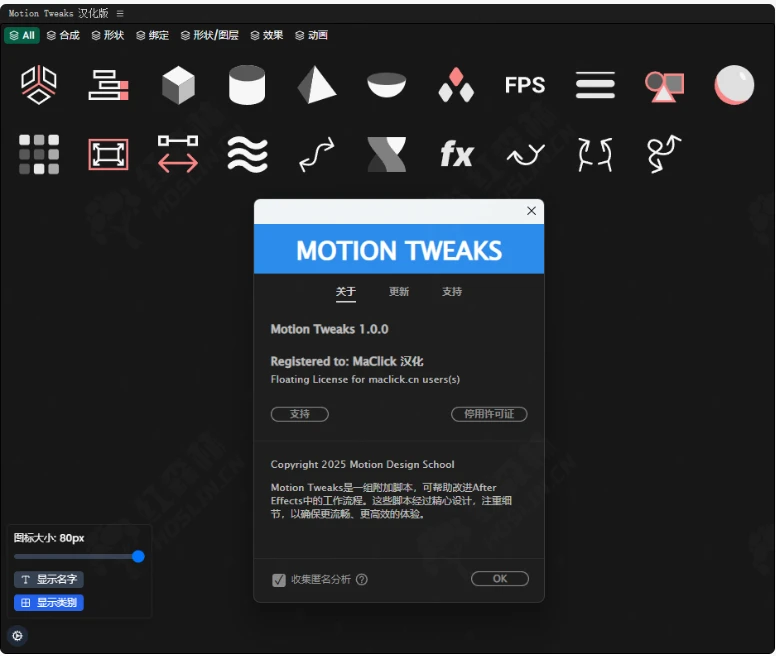The height and width of the screenshot is (656, 776).
Task: Click the 支持 pill button
Action: pyautogui.click(x=299, y=414)
